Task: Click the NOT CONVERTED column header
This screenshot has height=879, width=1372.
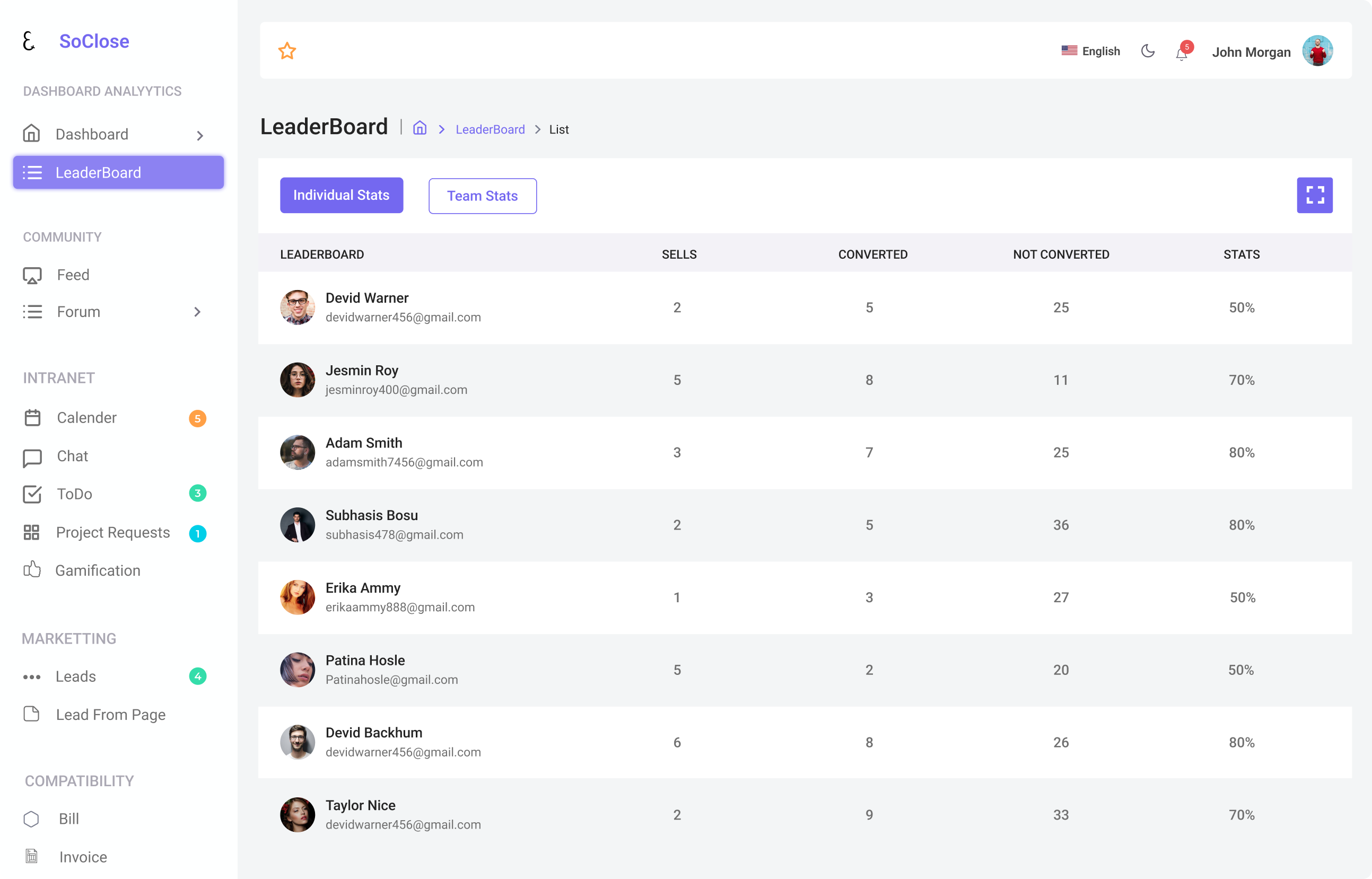Action: point(1061,254)
